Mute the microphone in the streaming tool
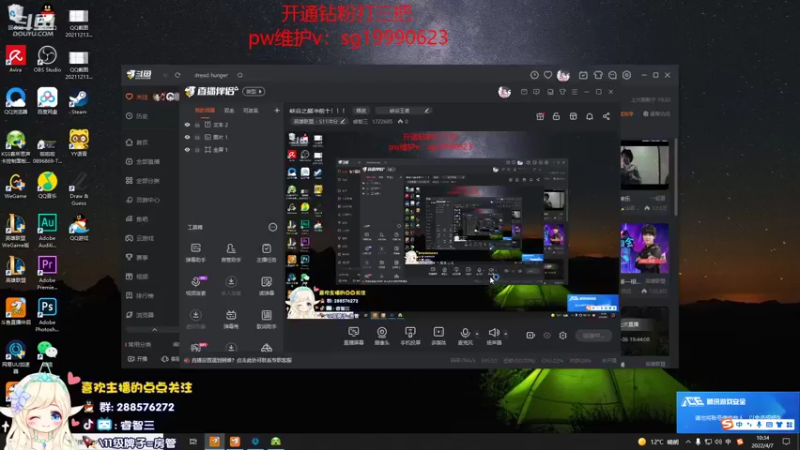This screenshot has height=450, width=800. click(465, 336)
